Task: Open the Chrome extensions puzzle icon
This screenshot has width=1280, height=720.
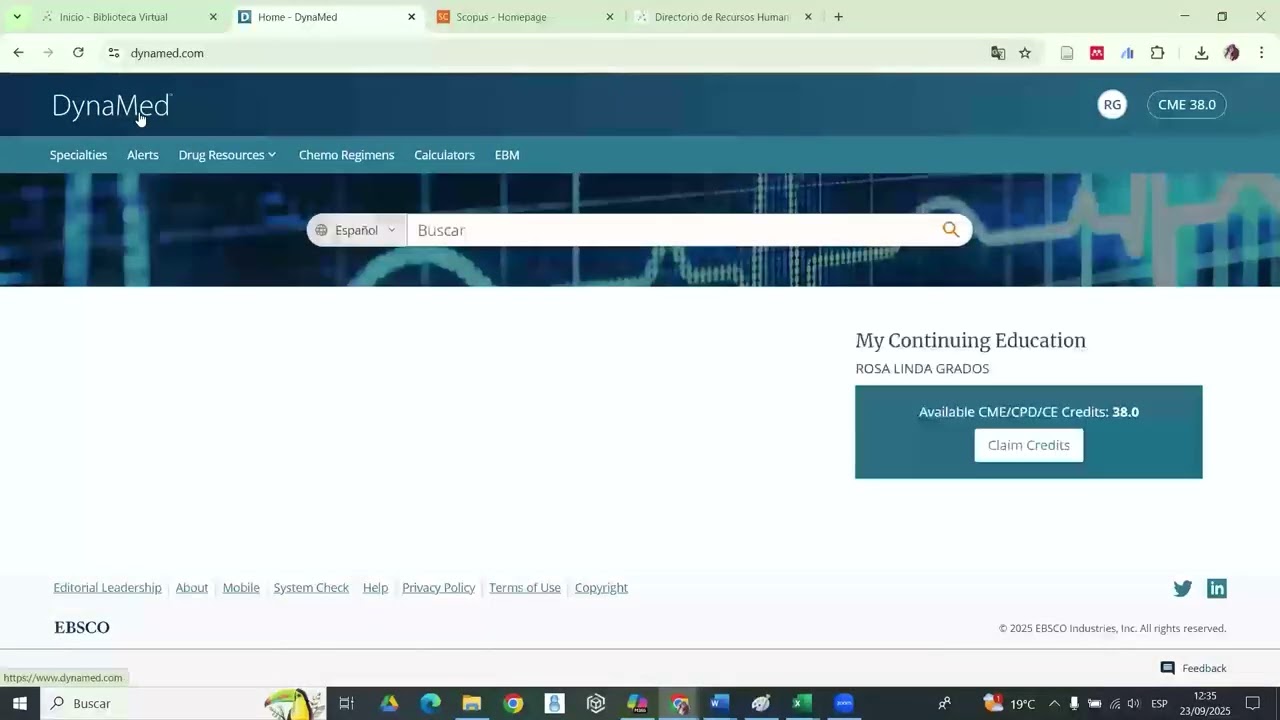Action: 1157,53
